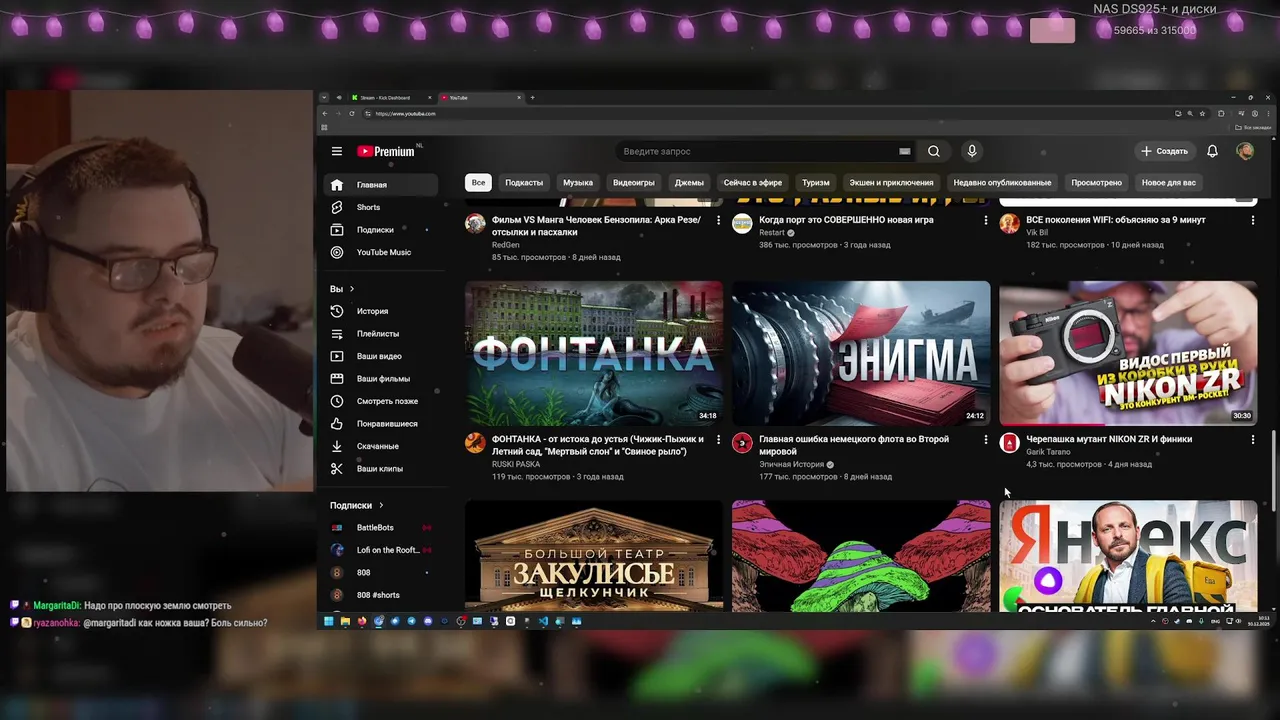Viewport: 1280px width, 720px height.
Task: Open the account avatar menu
Action: pos(1245,151)
